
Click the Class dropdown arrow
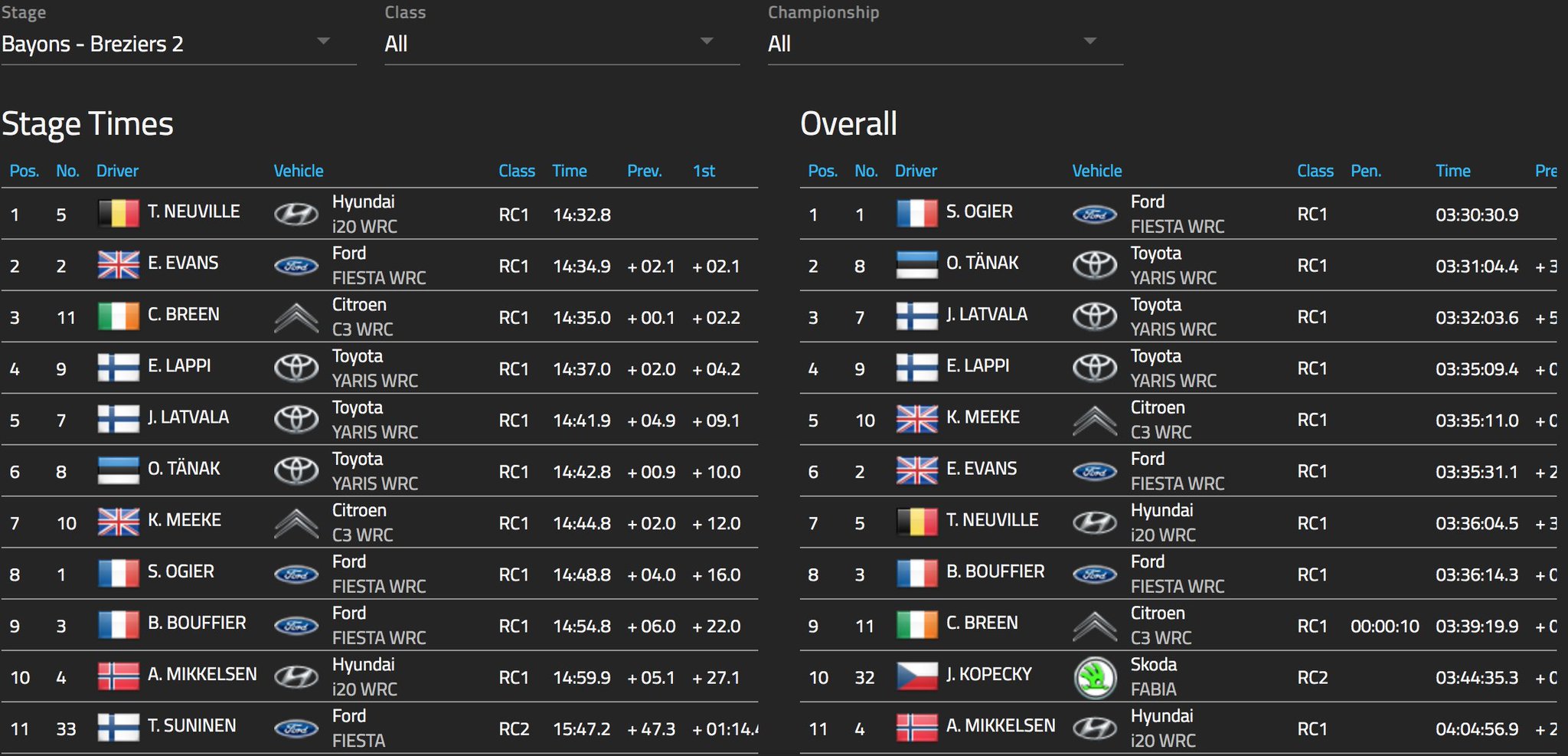(x=707, y=41)
